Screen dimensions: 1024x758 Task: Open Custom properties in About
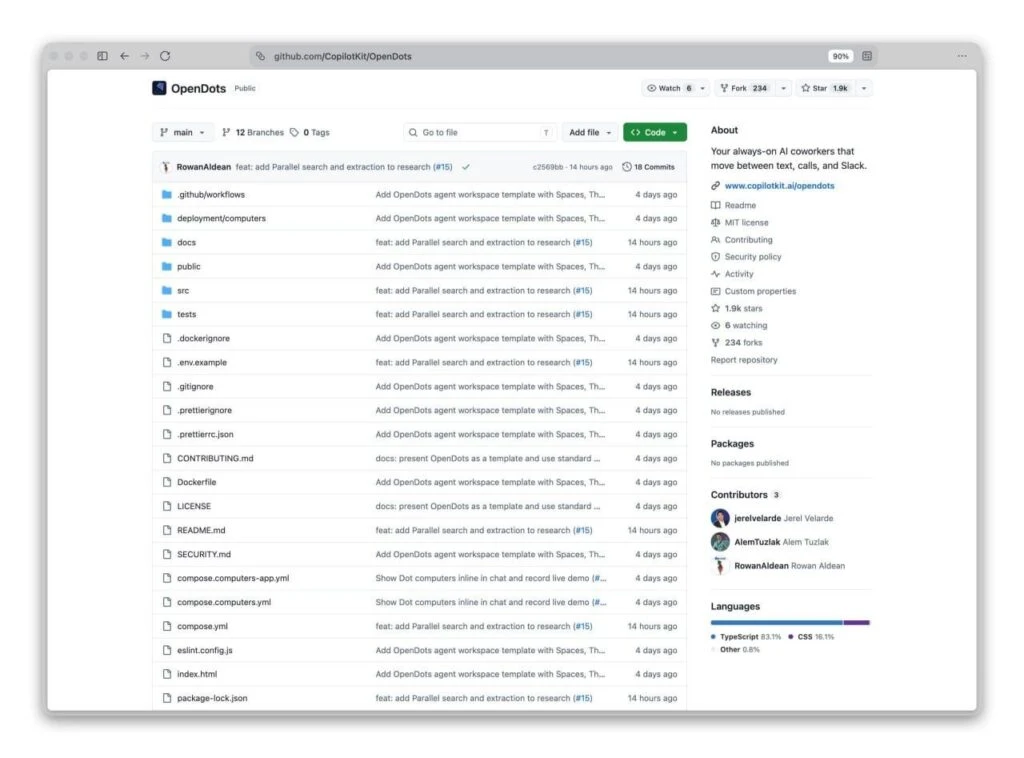(x=760, y=291)
